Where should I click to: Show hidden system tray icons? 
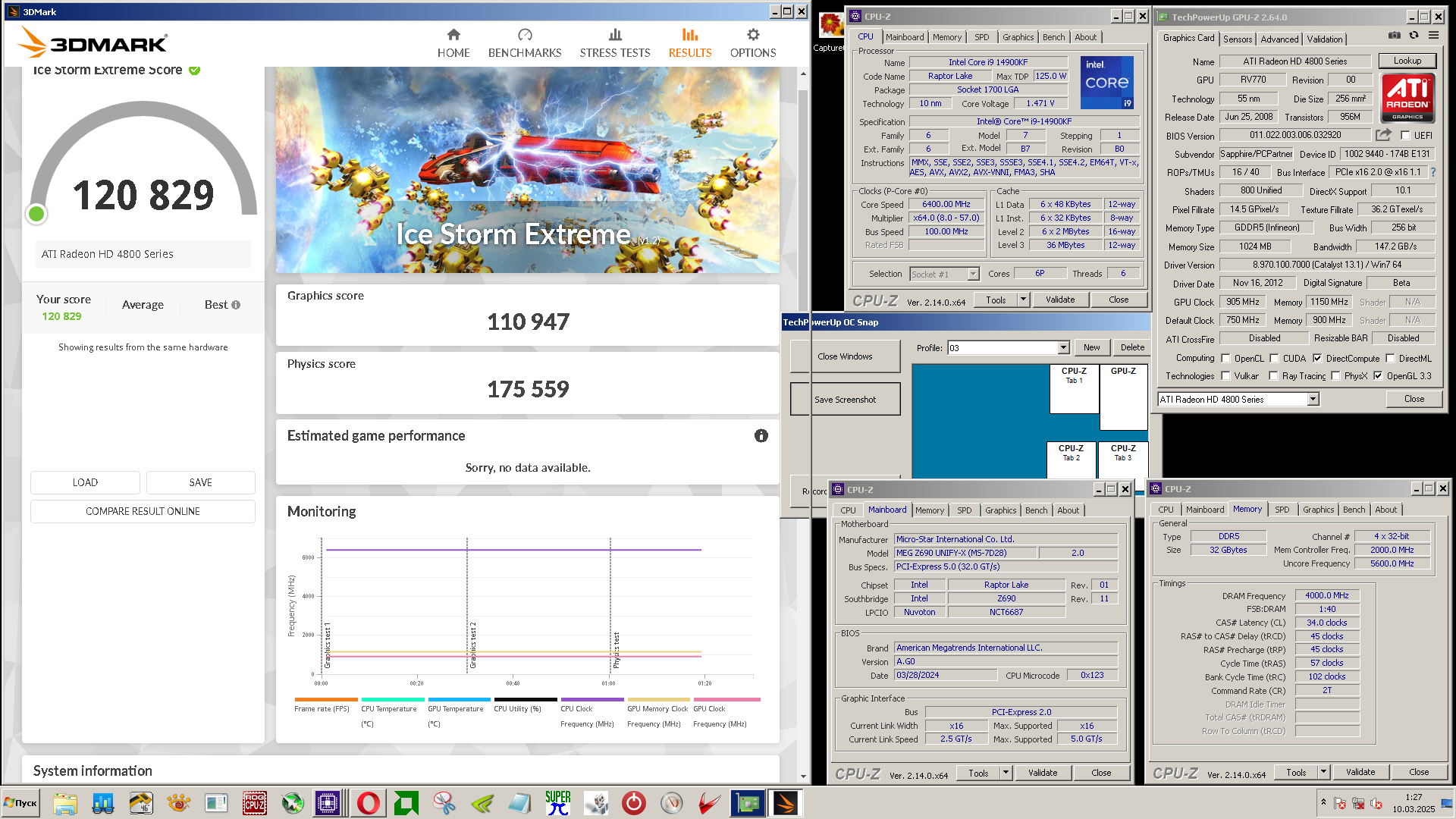coord(1323,802)
